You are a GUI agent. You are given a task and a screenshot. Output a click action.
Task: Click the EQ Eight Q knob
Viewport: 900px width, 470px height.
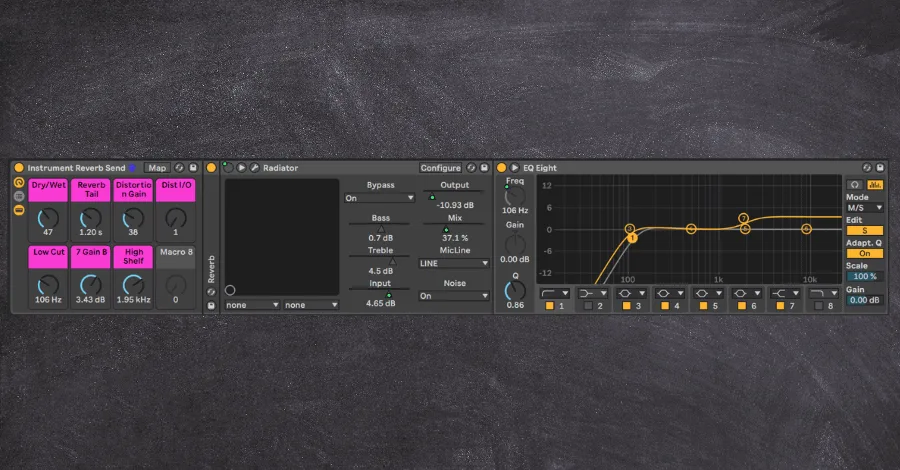pos(514,290)
